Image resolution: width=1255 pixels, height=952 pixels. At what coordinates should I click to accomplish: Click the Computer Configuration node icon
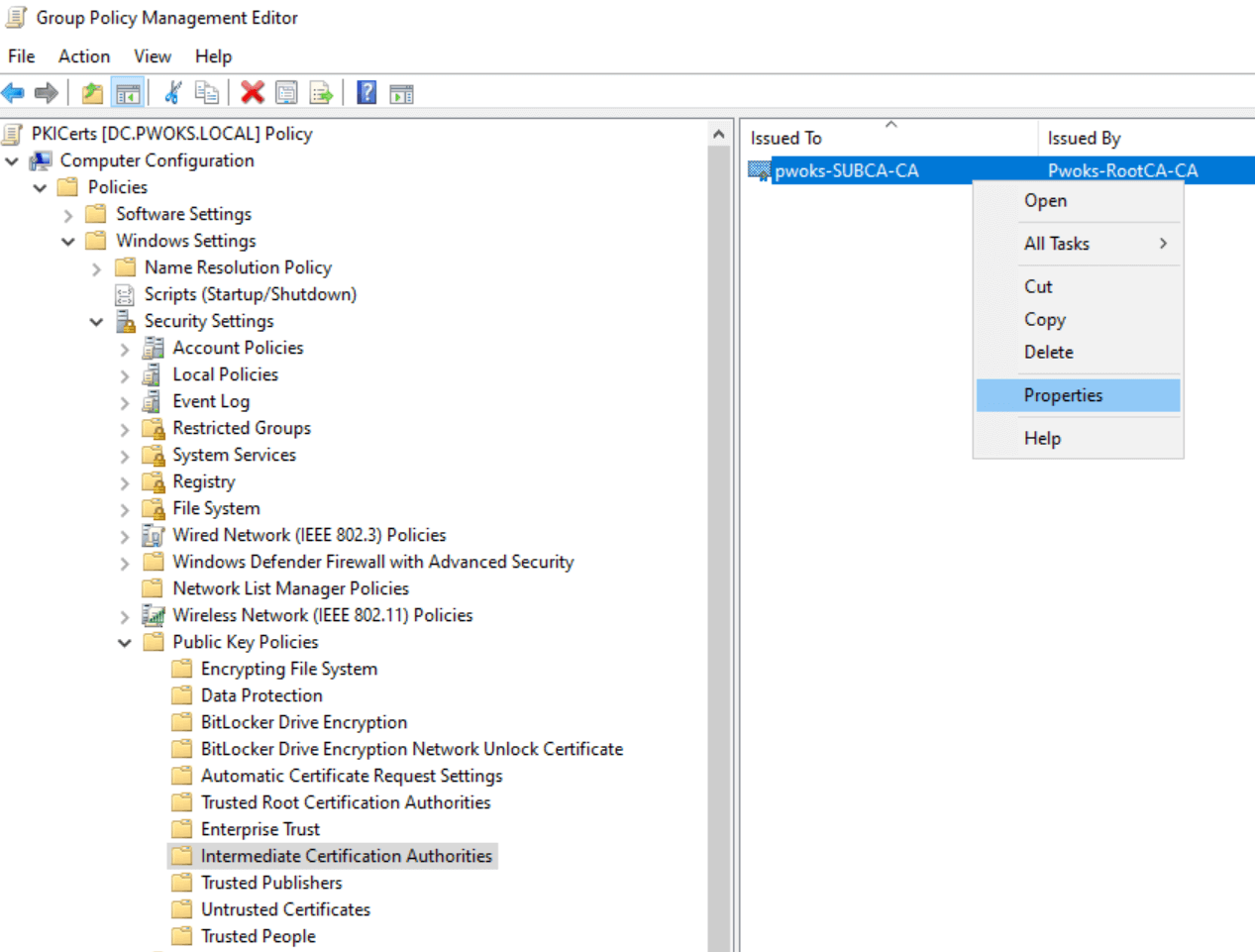pyautogui.click(x=41, y=160)
